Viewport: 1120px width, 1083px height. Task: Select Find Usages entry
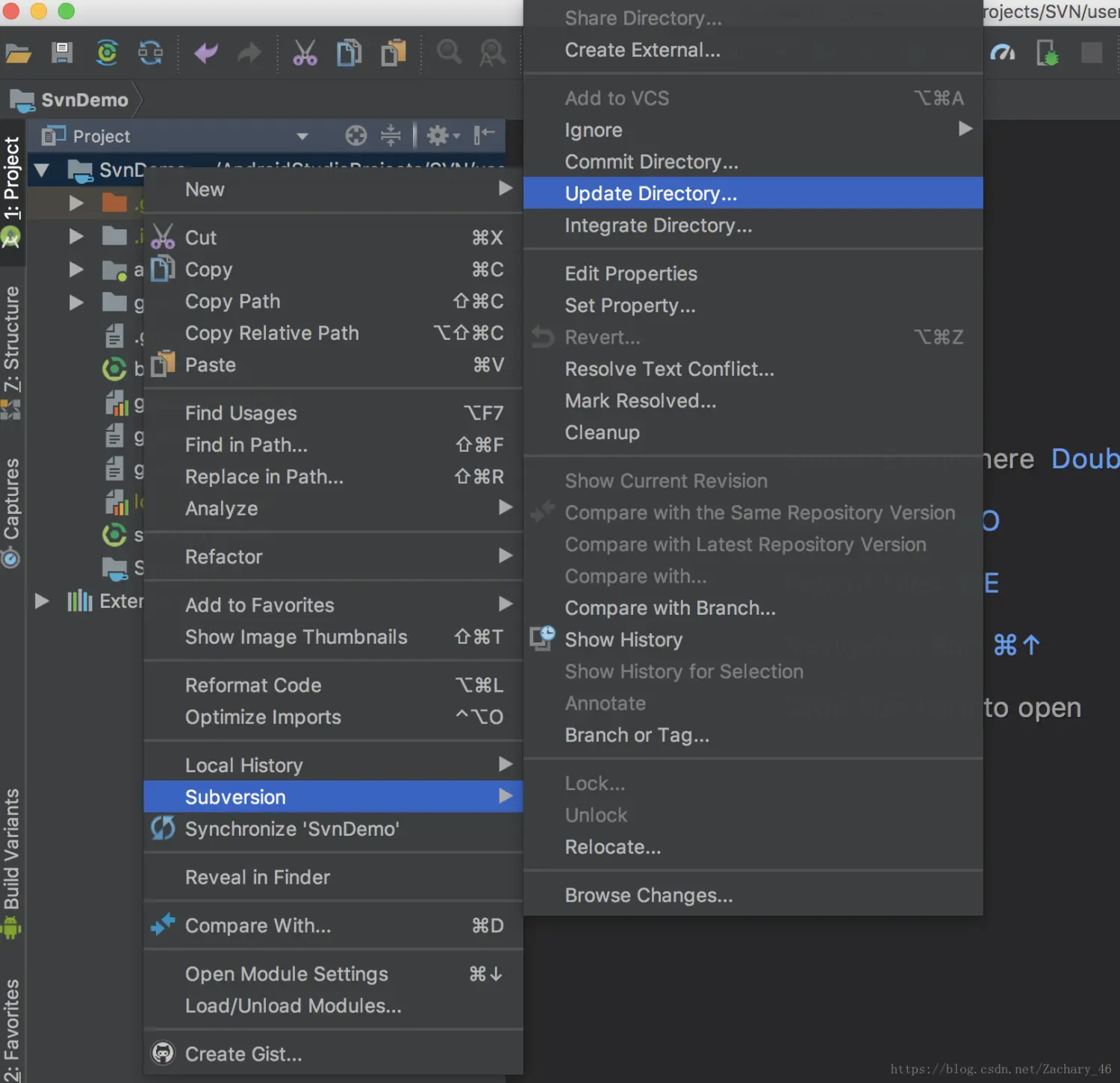tap(333, 413)
